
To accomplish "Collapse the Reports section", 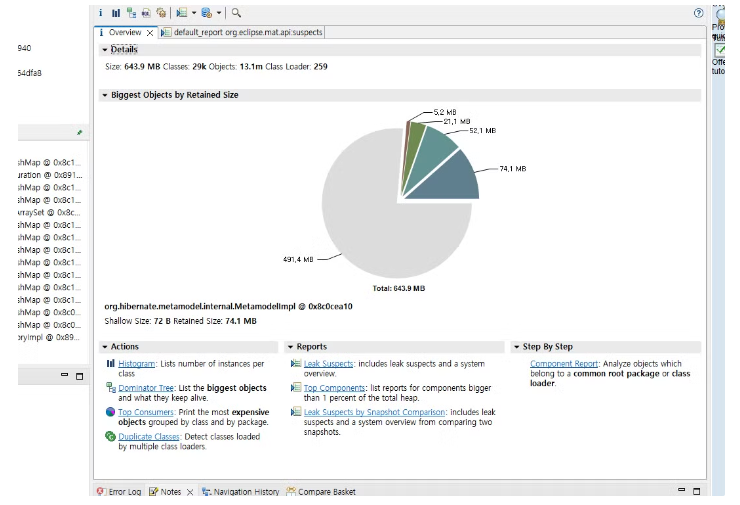I will [291, 347].
